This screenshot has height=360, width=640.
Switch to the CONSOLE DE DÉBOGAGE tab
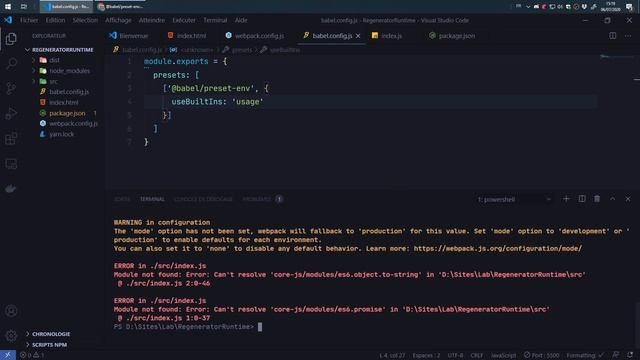click(203, 199)
